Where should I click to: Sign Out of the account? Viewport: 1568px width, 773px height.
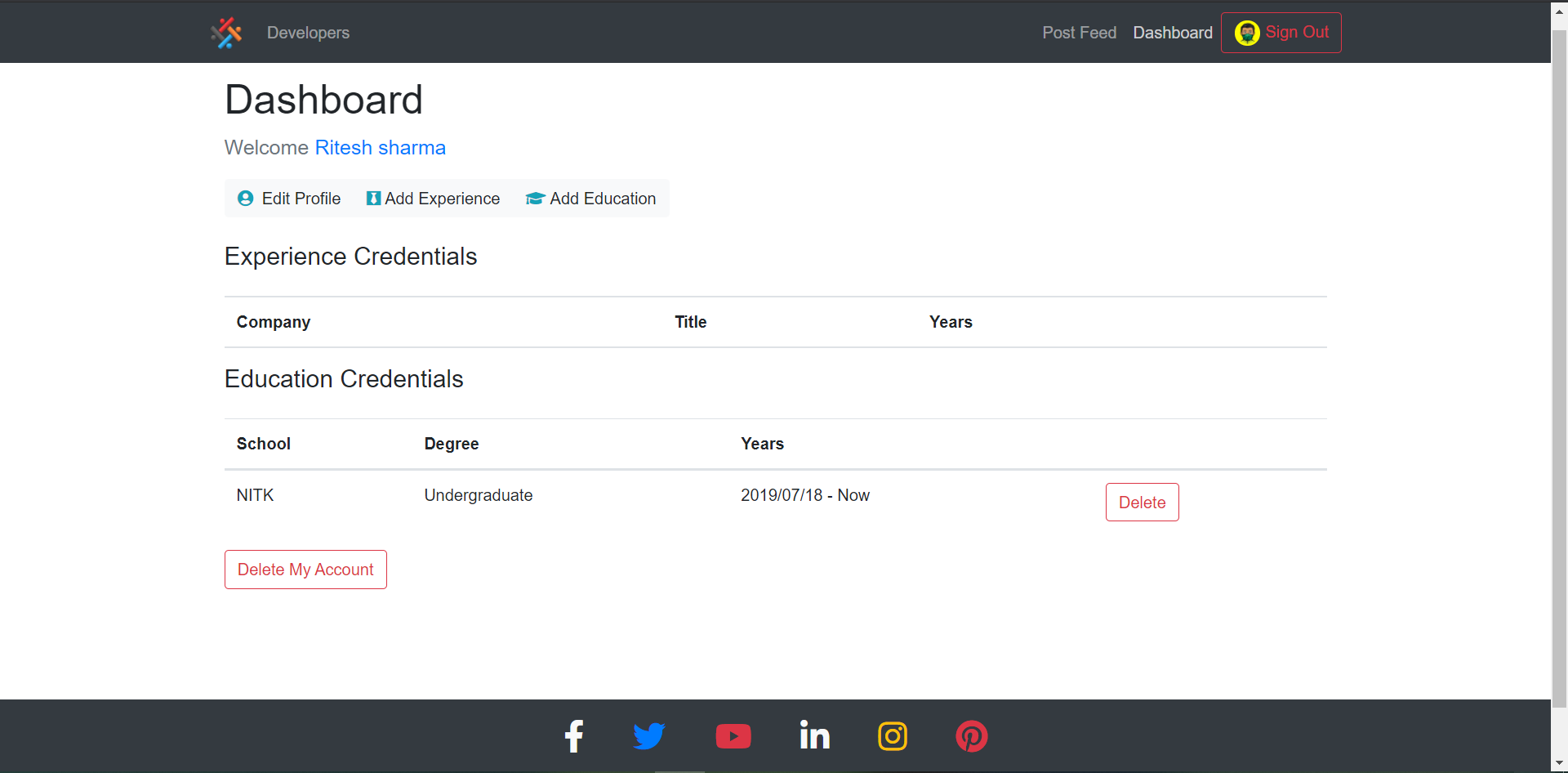point(1297,32)
